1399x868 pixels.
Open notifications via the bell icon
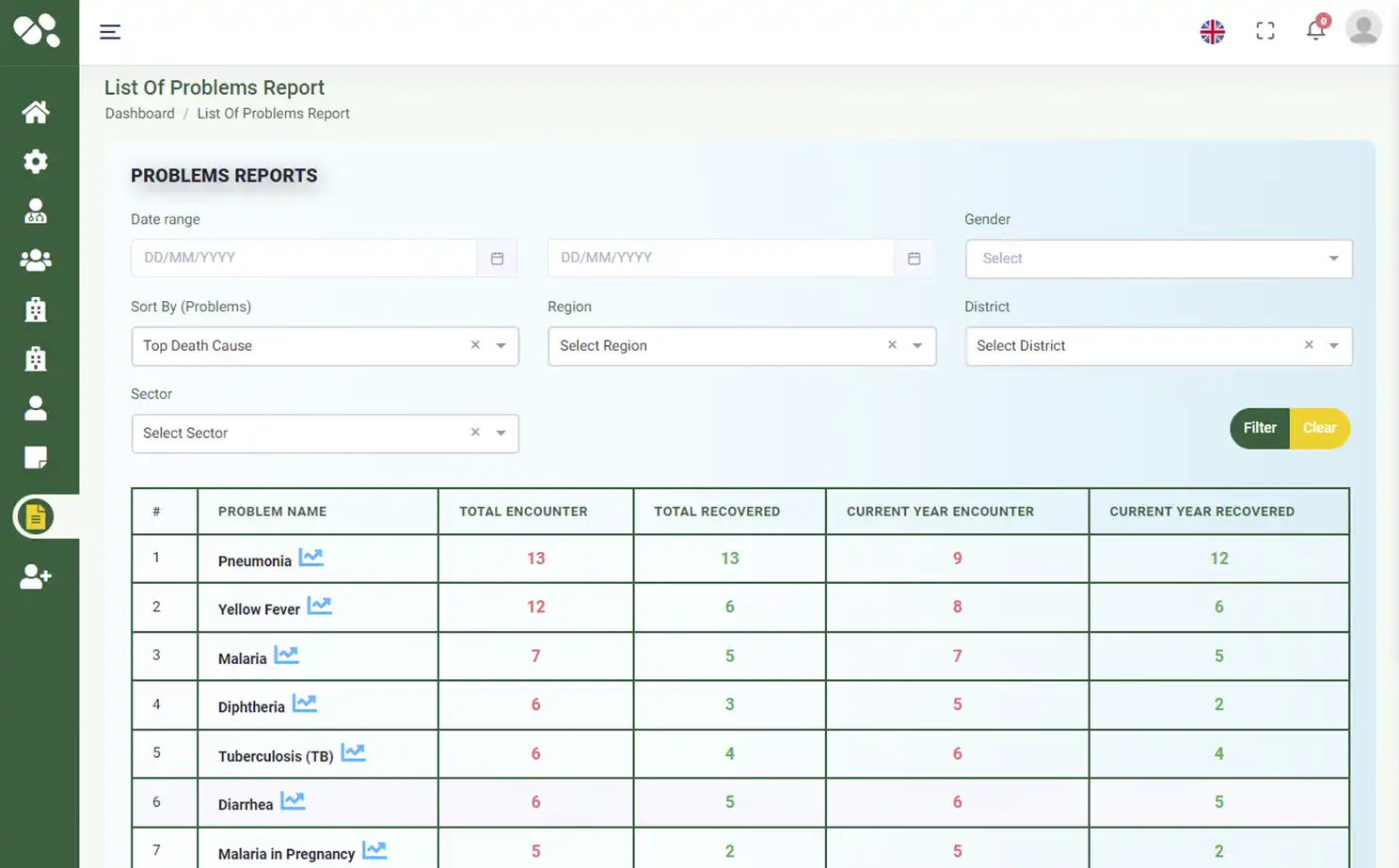pyautogui.click(x=1315, y=30)
